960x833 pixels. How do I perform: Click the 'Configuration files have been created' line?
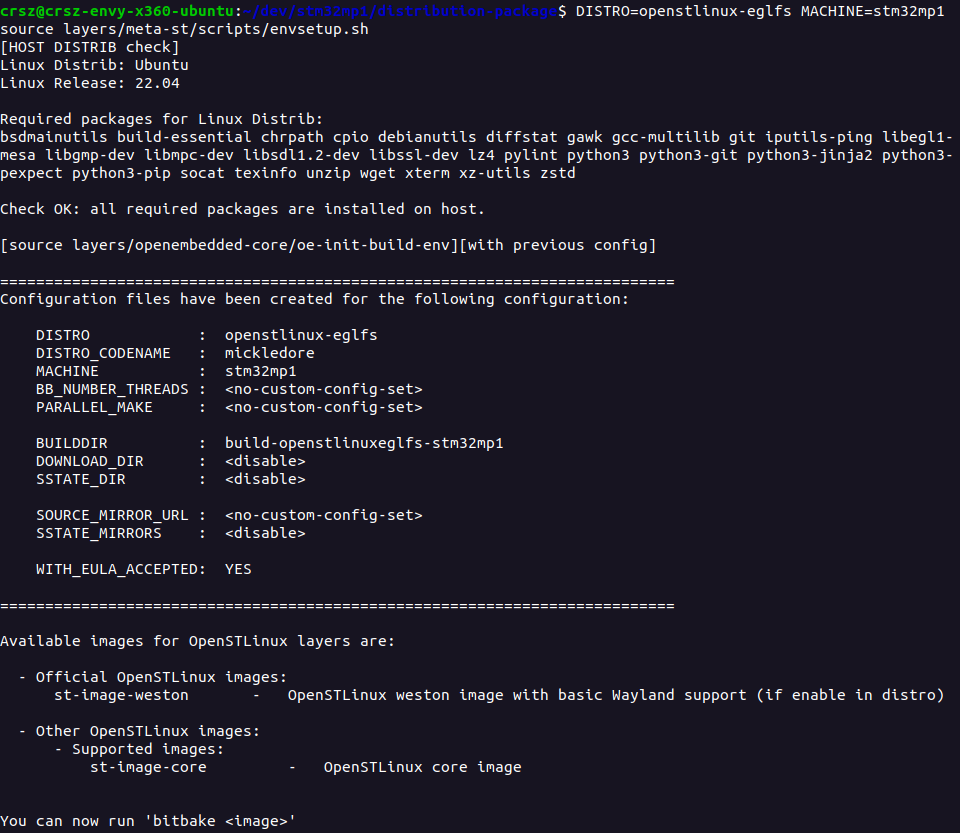click(x=315, y=299)
